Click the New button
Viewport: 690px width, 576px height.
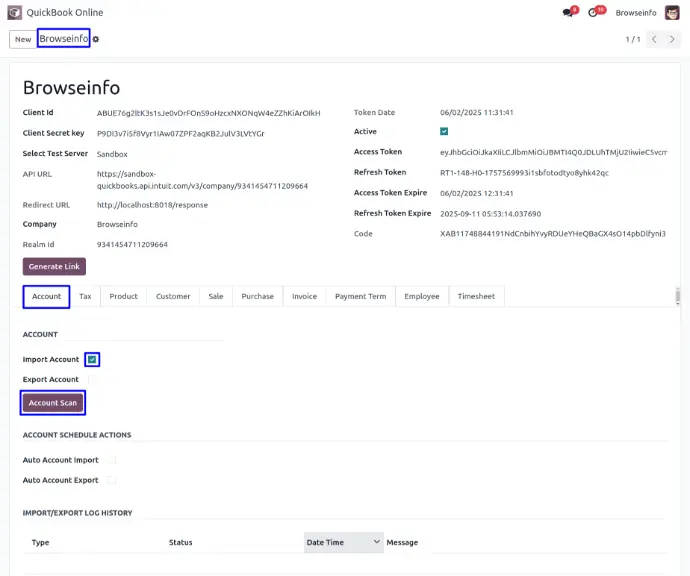point(23,39)
